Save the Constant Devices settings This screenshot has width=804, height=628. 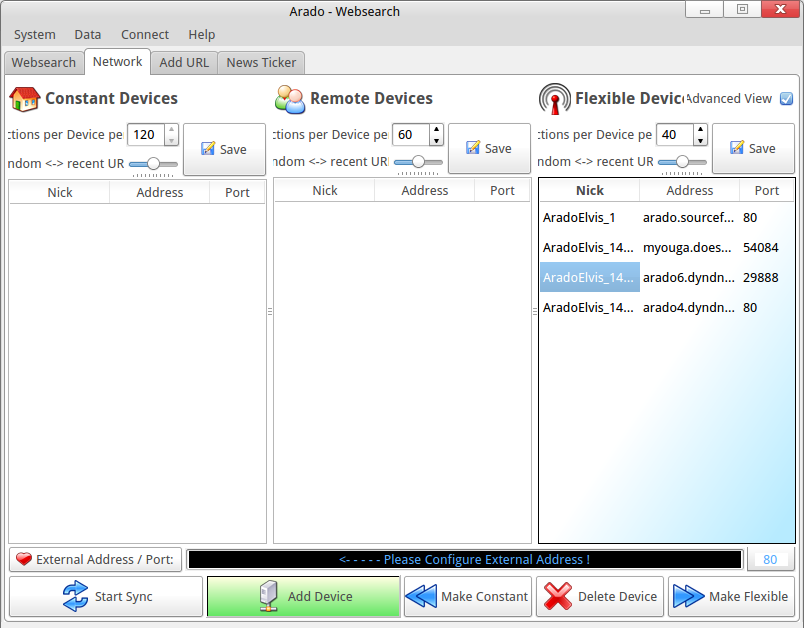(x=225, y=149)
